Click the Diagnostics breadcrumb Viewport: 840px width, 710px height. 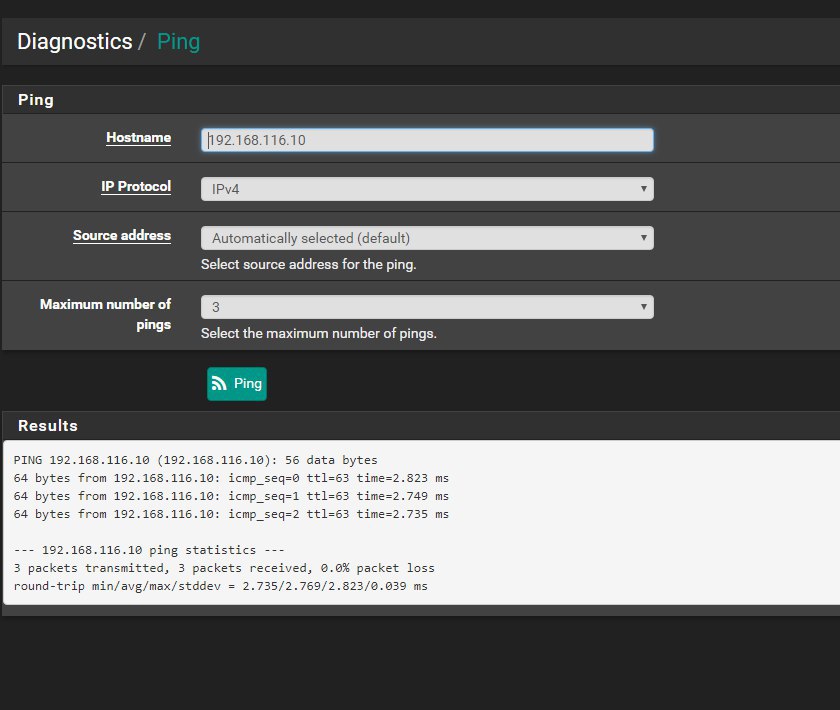click(x=74, y=42)
